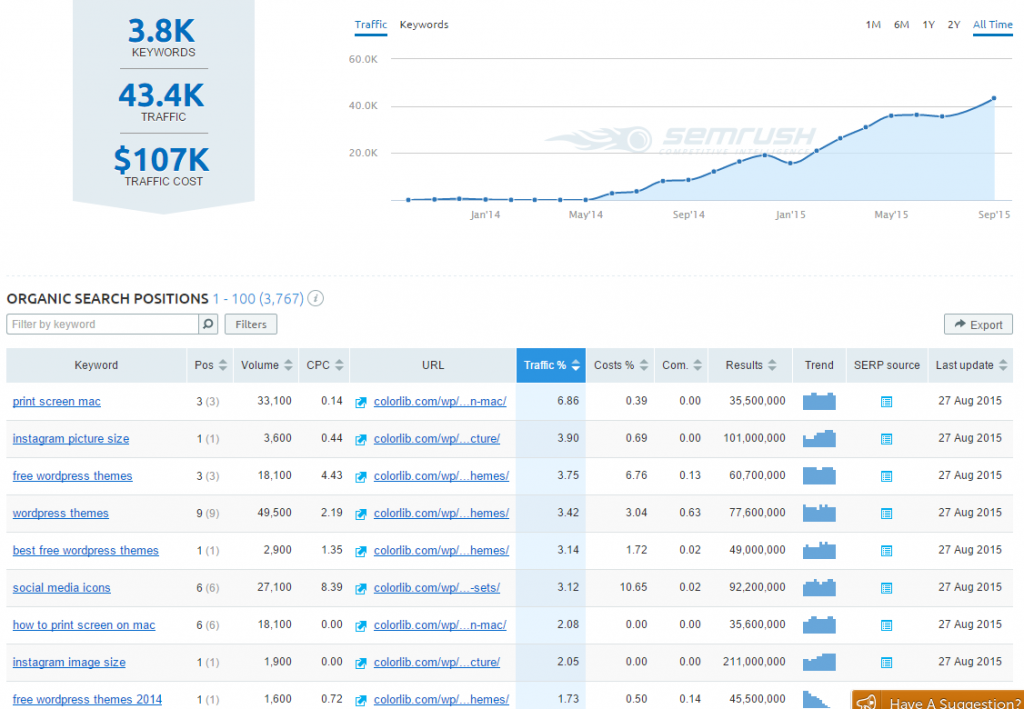Viewport: 1024px width, 709px height.
Task: Open the SERP source icon for wordpress themes
Action: point(886,513)
